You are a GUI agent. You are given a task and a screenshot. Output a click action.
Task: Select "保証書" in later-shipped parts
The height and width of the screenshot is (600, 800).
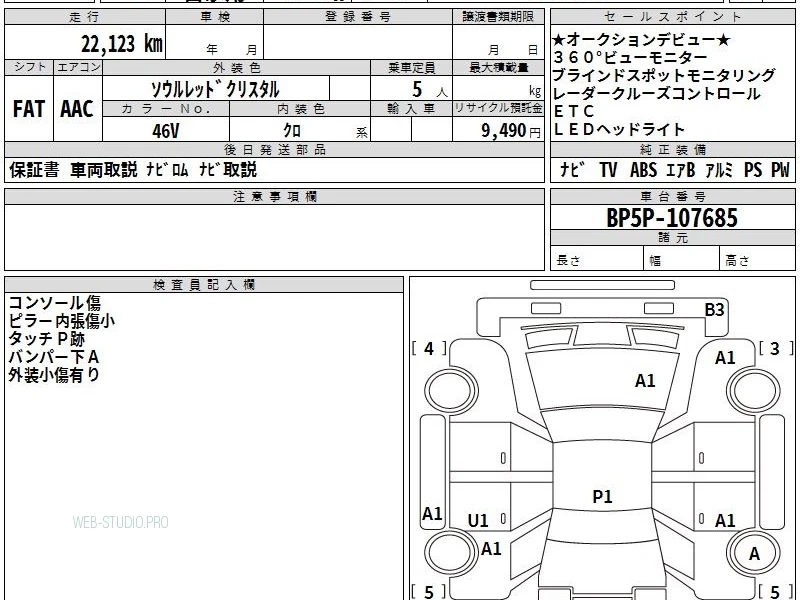pyautogui.click(x=34, y=170)
